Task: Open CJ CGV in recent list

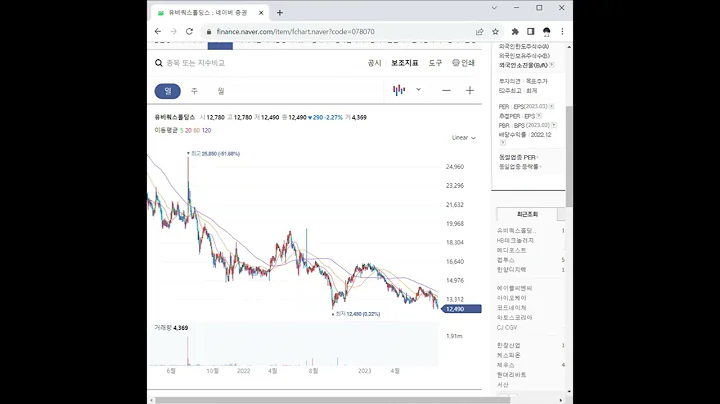Action: [x=507, y=327]
